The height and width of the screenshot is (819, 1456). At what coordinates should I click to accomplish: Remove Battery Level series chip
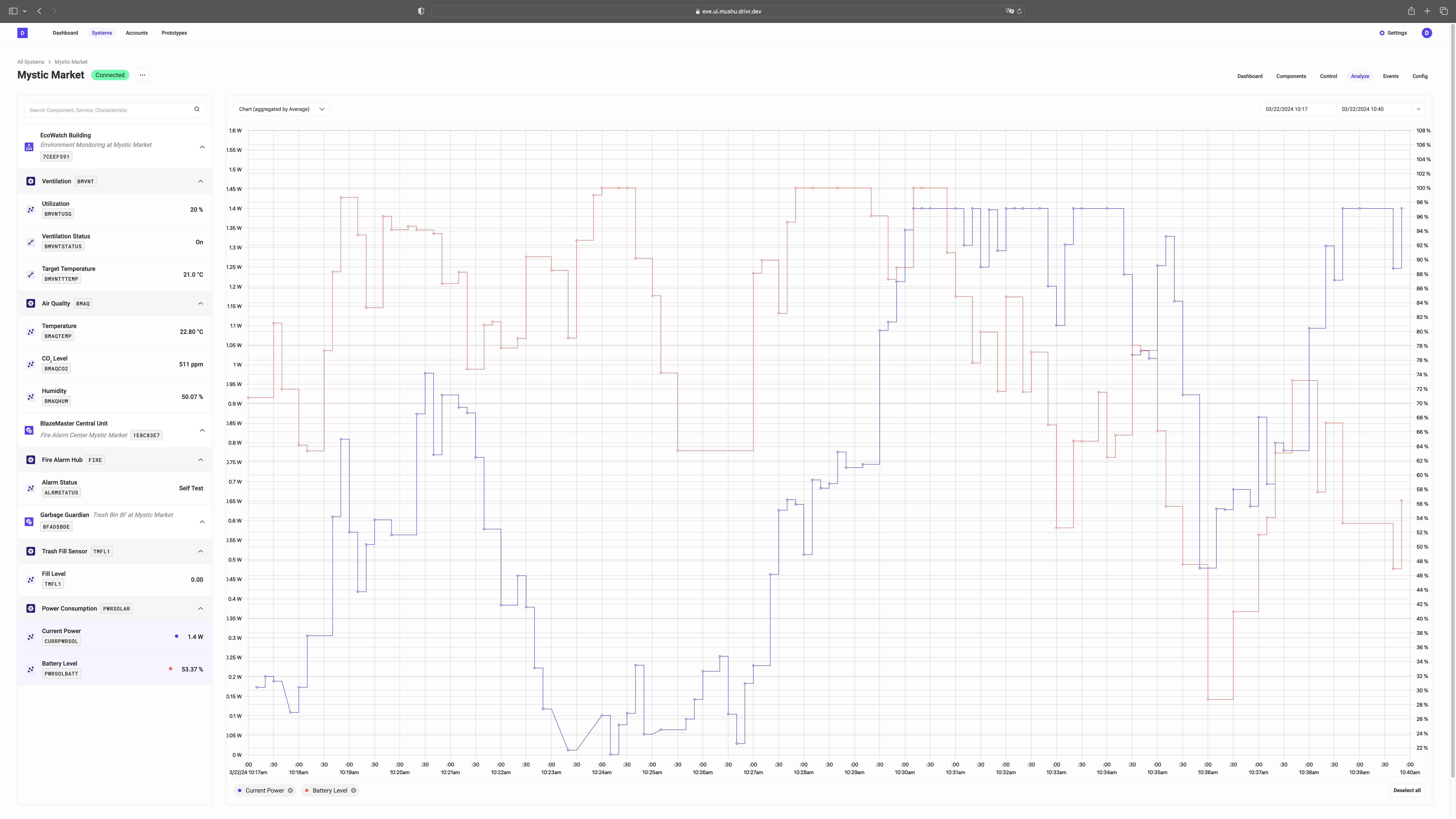354,790
